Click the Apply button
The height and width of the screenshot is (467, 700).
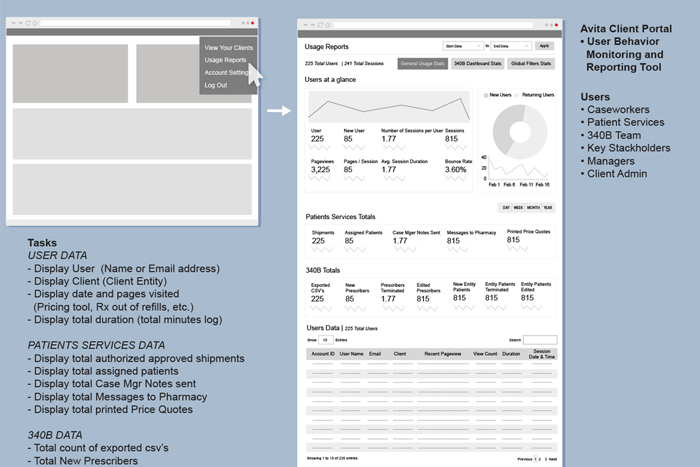click(x=544, y=46)
